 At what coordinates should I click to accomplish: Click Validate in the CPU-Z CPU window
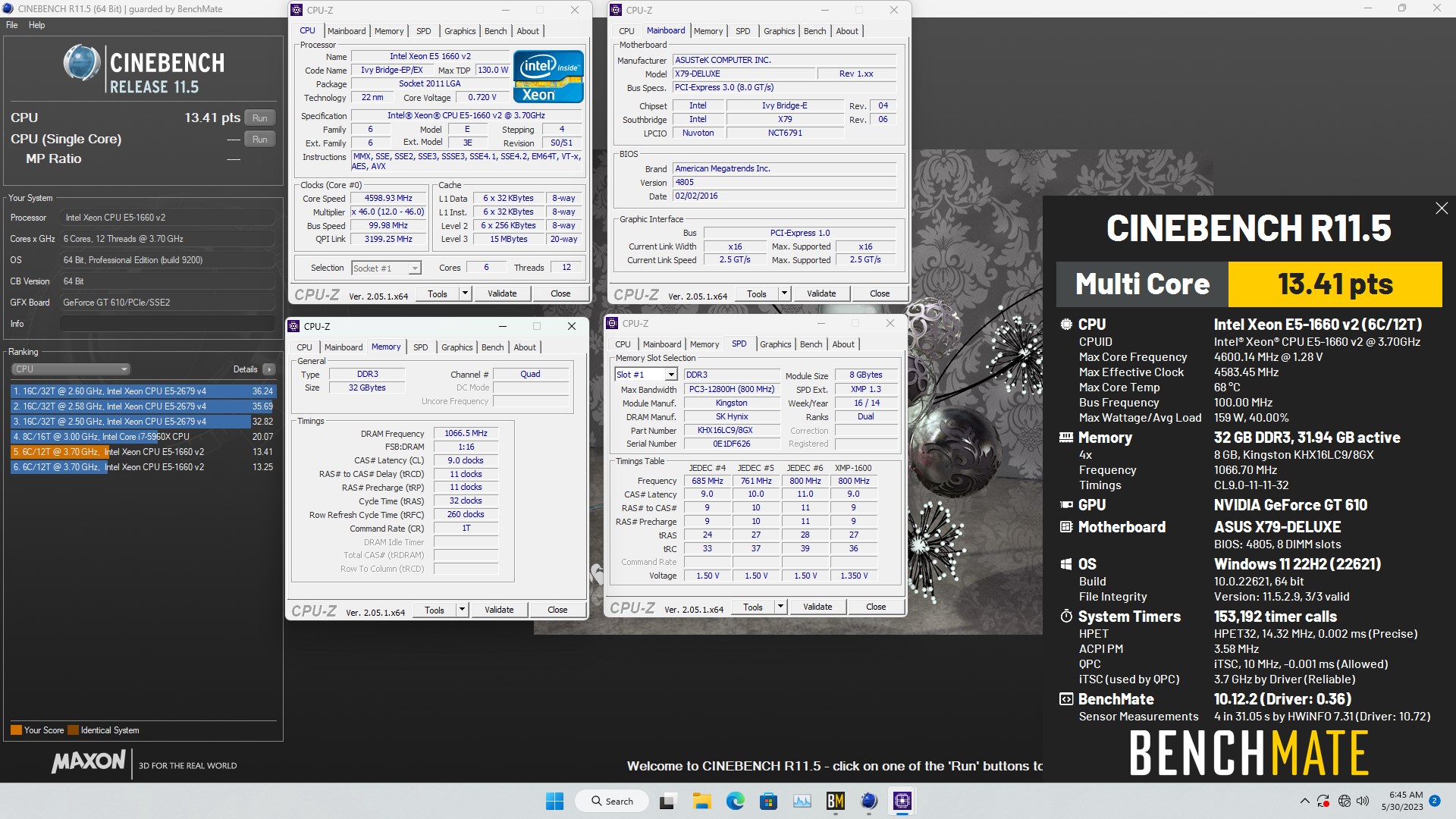point(502,293)
